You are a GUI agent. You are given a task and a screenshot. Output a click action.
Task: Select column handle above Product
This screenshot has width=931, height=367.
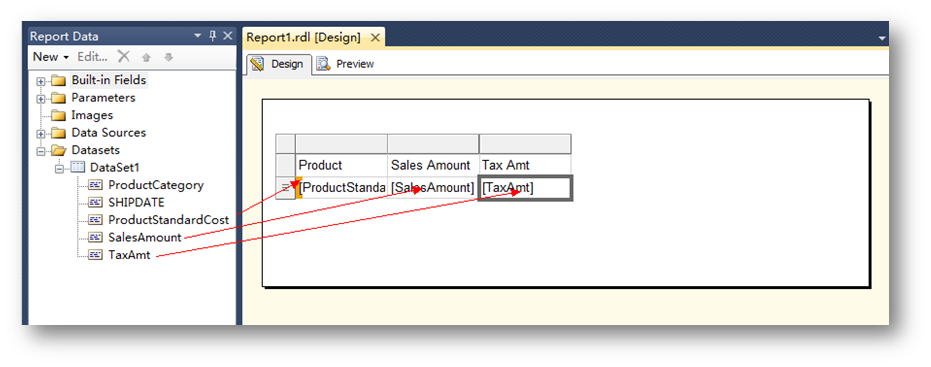[x=341, y=144]
